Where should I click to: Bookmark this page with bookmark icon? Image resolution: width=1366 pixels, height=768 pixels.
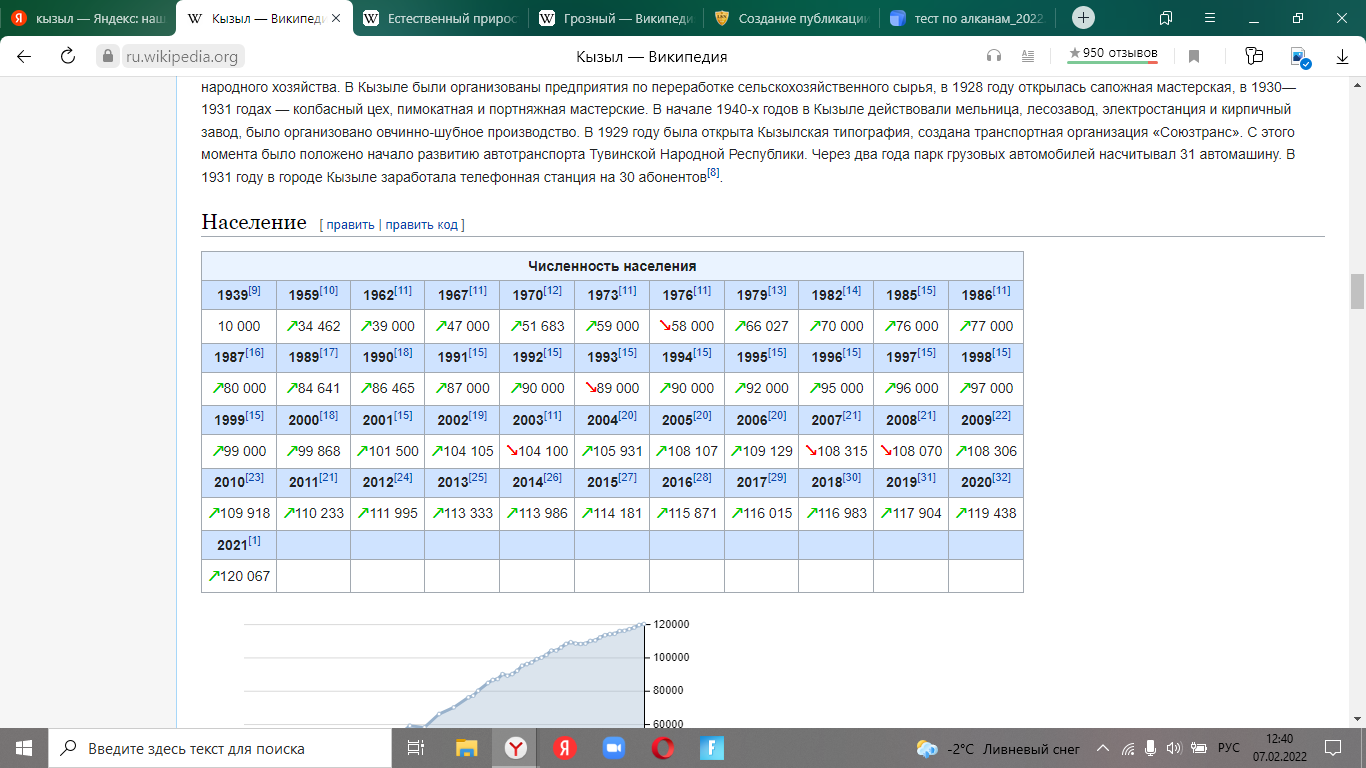(1193, 57)
